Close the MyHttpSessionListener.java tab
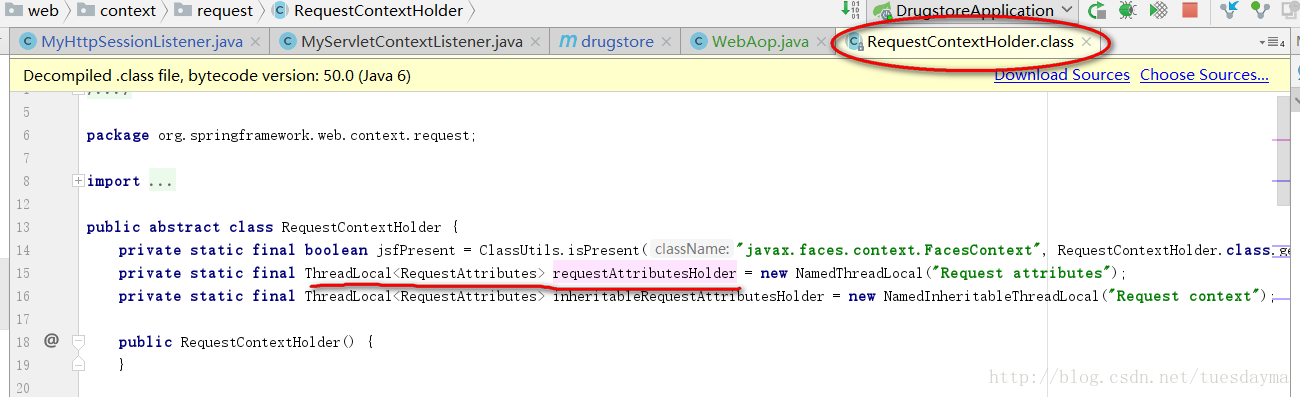Screen dimensions: 1300x397 click(x=255, y=42)
